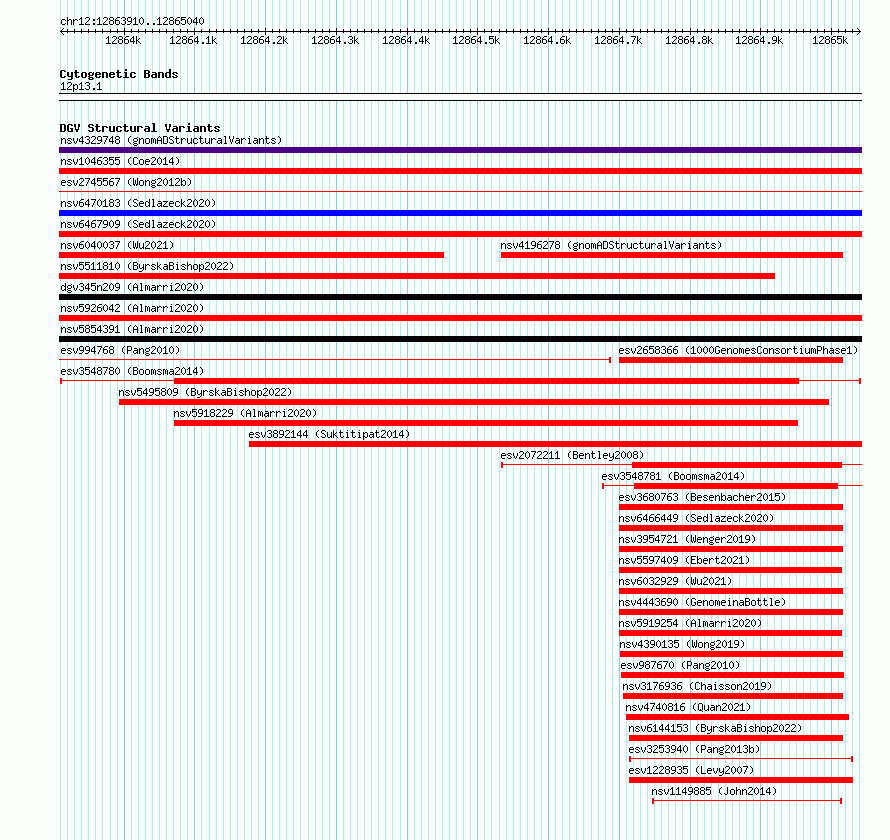Open esv3892144 (Suktitipat2014) label

329,434
